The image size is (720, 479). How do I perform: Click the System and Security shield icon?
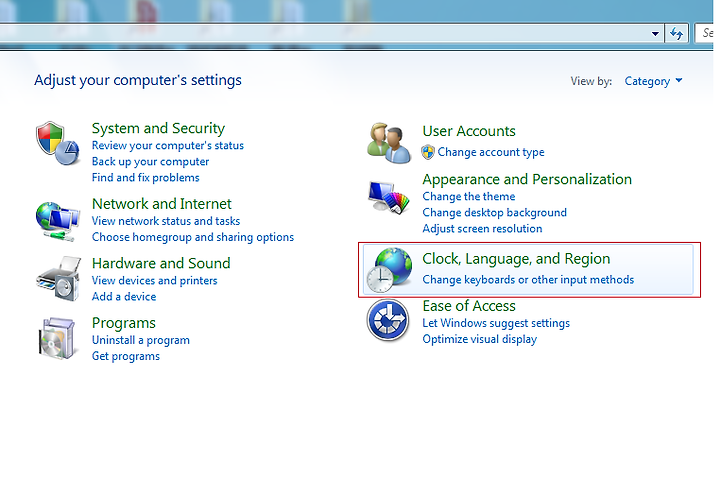click(57, 143)
